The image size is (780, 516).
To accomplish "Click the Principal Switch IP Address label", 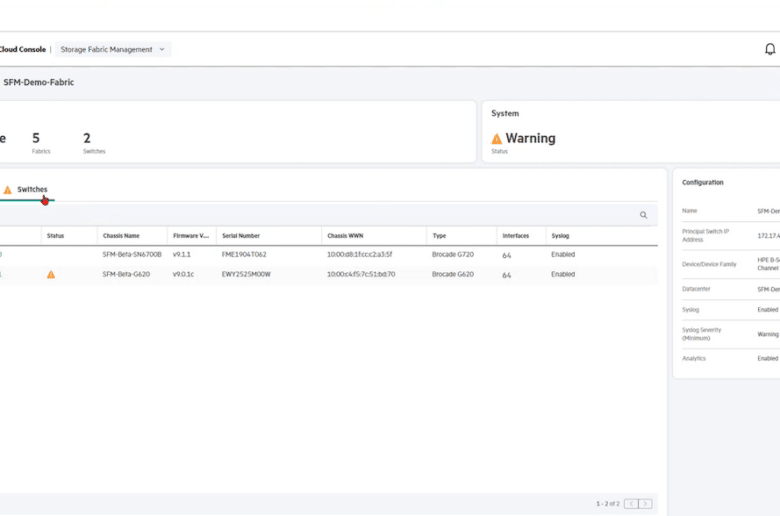I will click(705, 235).
